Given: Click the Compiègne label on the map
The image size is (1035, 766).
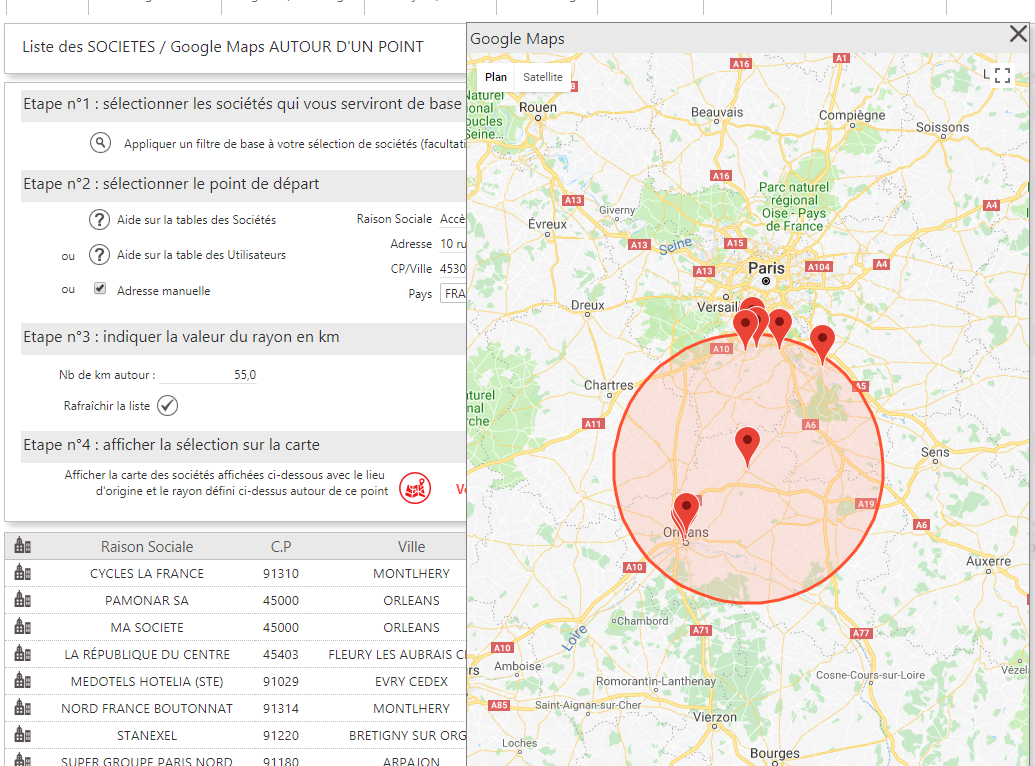Looking at the screenshot, I should 852,116.
